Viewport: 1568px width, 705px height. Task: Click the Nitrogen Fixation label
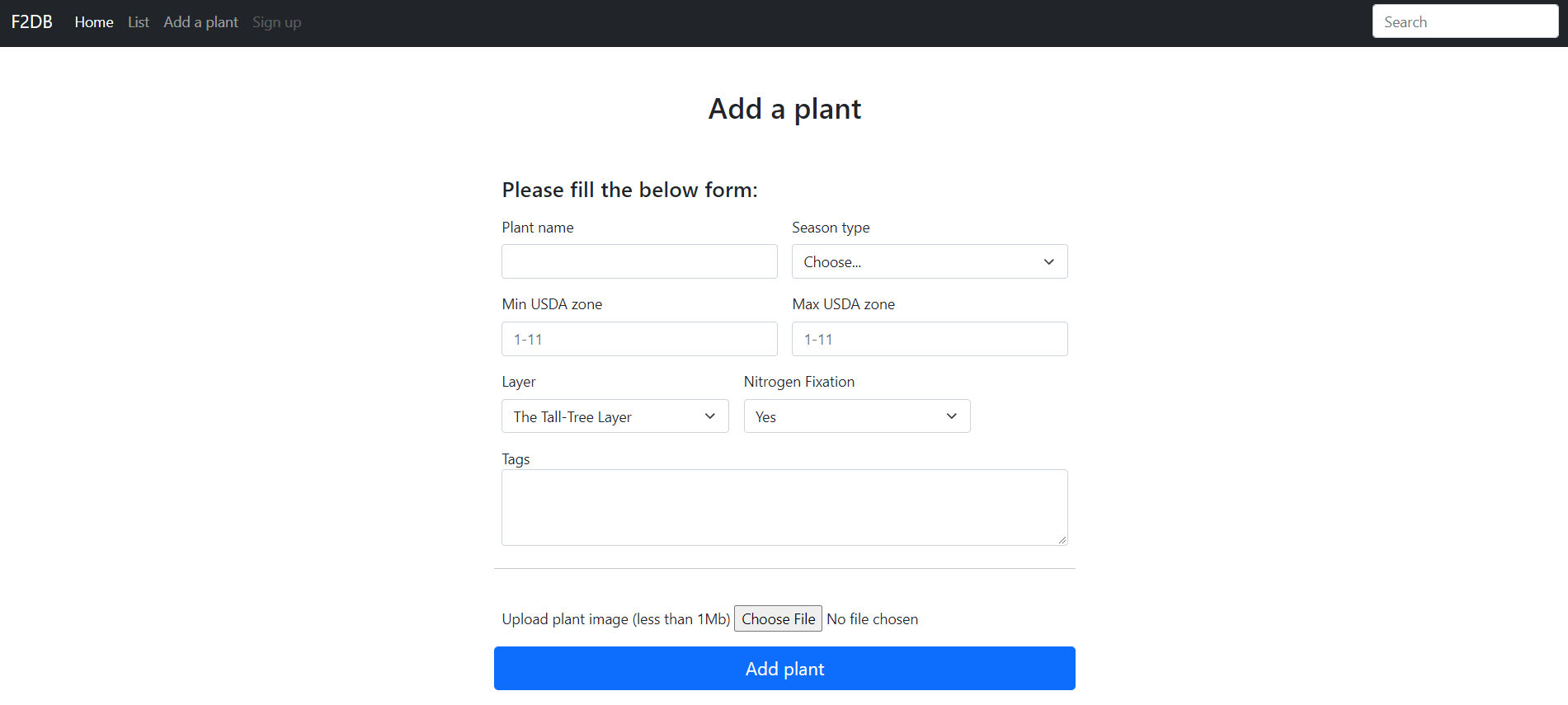pos(798,382)
